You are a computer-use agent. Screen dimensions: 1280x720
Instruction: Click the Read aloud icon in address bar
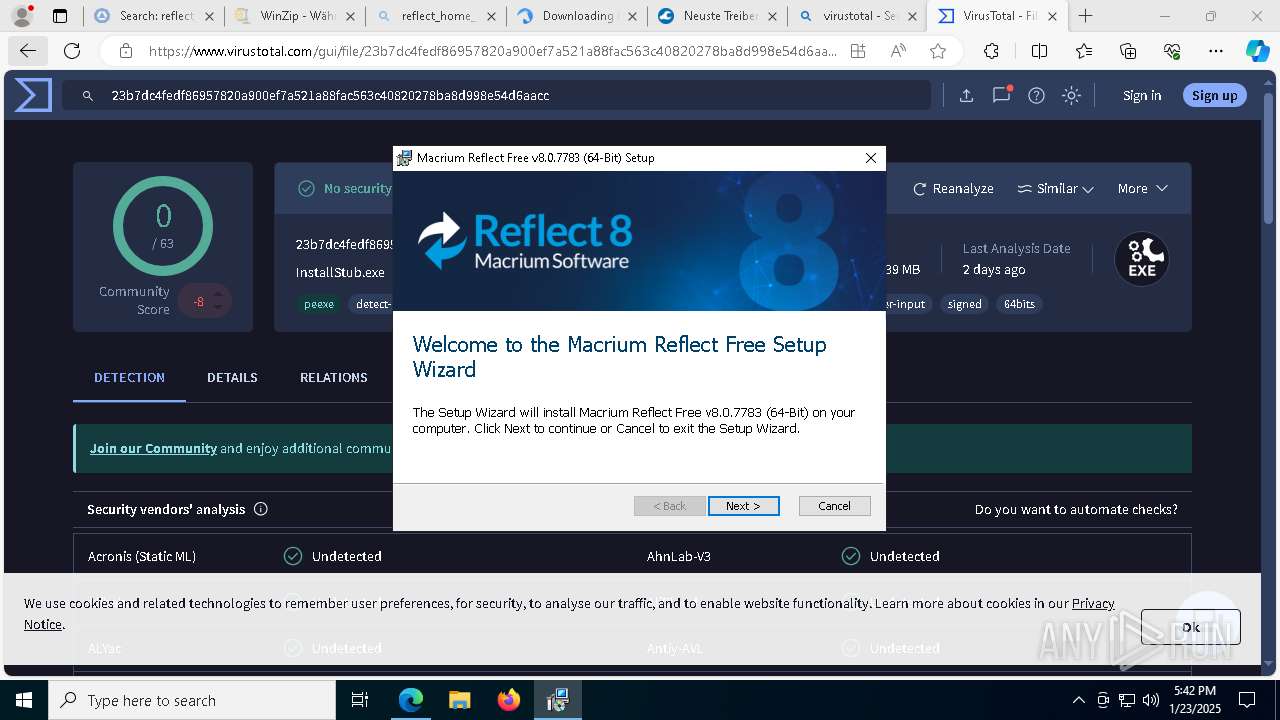point(898,51)
